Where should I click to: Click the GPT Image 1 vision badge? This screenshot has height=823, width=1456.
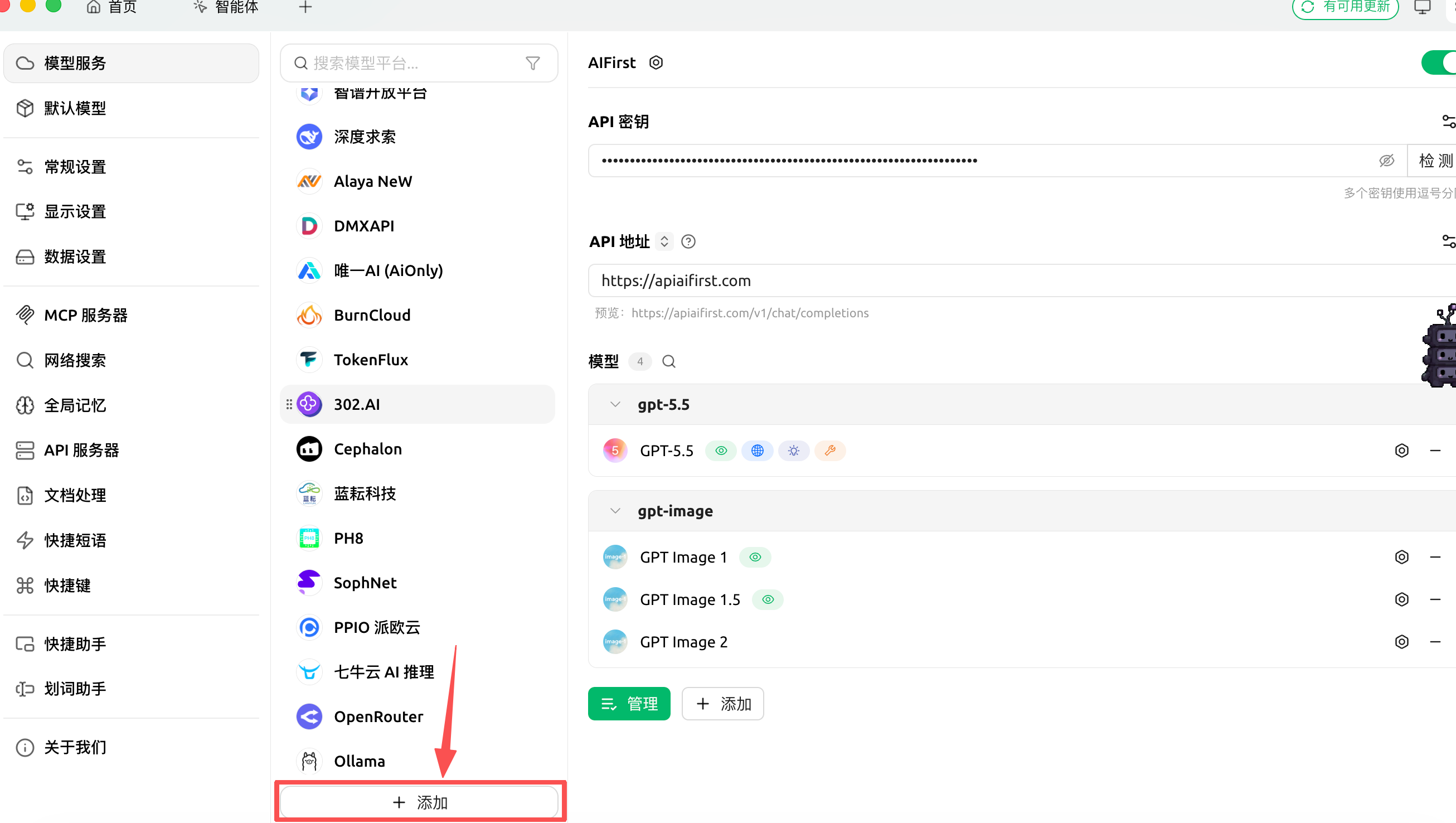[x=755, y=558]
